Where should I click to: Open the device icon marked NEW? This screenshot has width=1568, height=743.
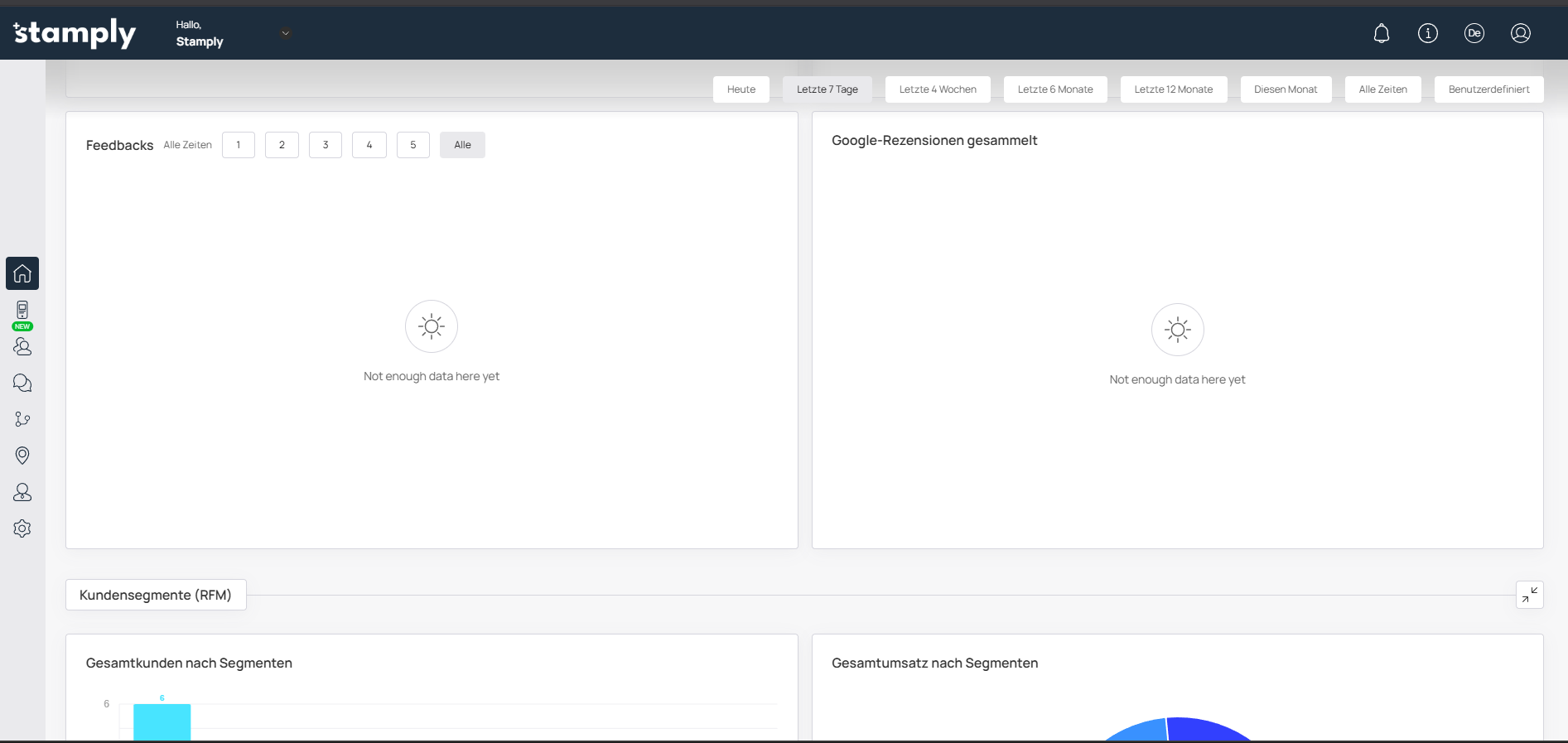(x=22, y=311)
